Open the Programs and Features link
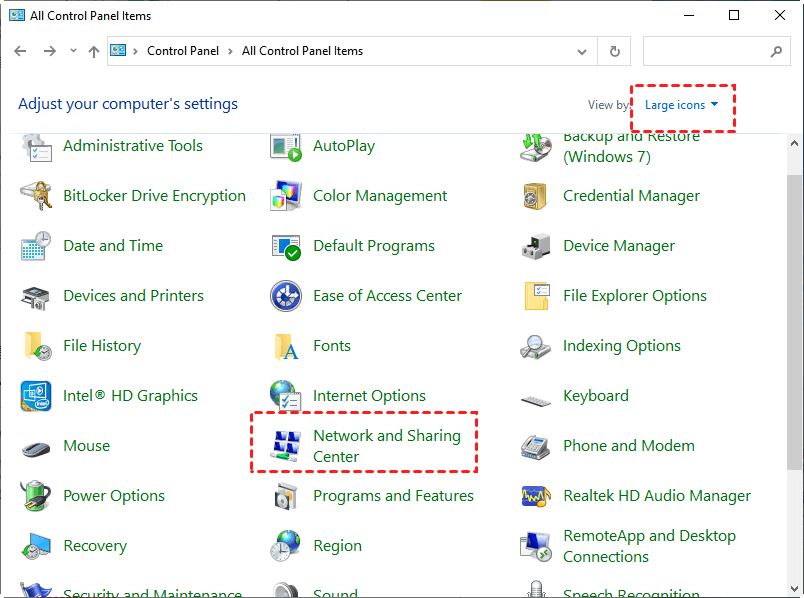Screen dimensions: 804x598 [393, 496]
